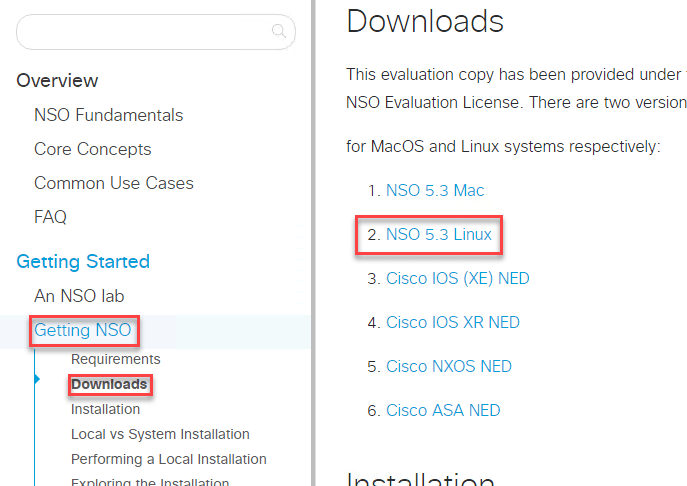The image size is (687, 486).
Task: Open Local vs System Installation subsection
Action: [160, 434]
